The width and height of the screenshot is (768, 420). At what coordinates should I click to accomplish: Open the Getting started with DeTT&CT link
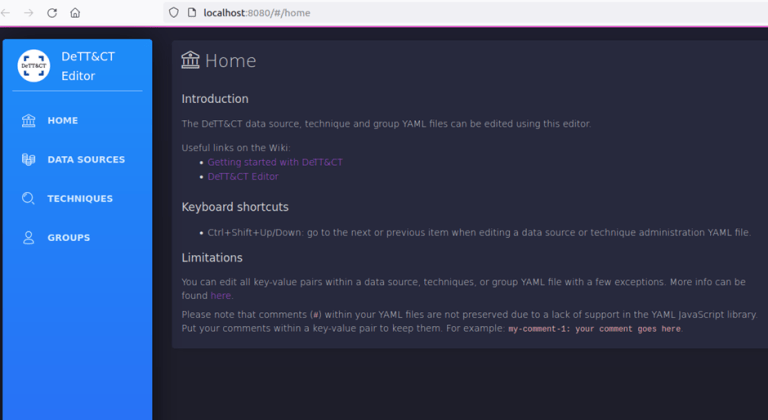pos(275,162)
